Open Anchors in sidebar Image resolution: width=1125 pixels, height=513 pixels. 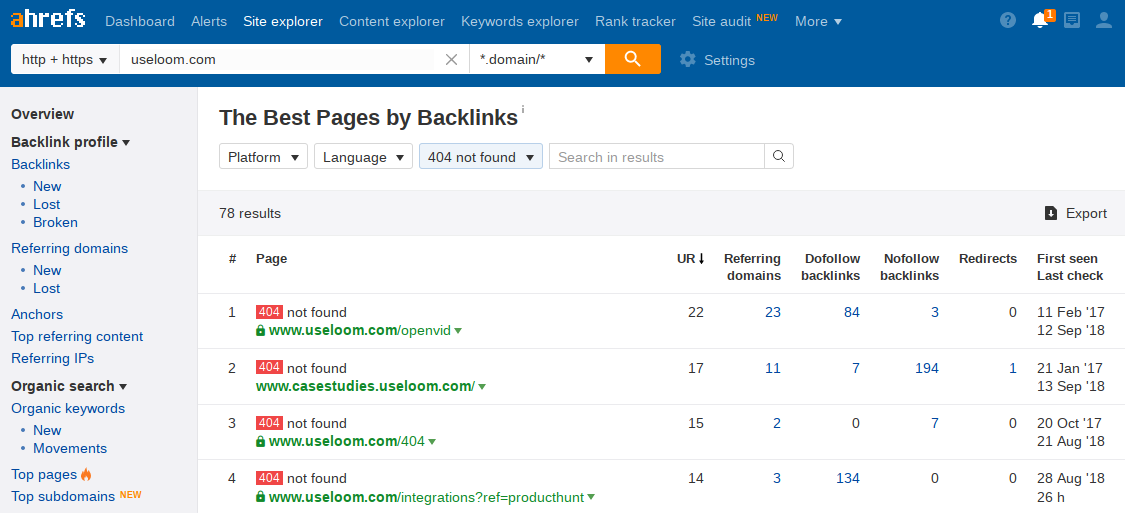[x=37, y=314]
